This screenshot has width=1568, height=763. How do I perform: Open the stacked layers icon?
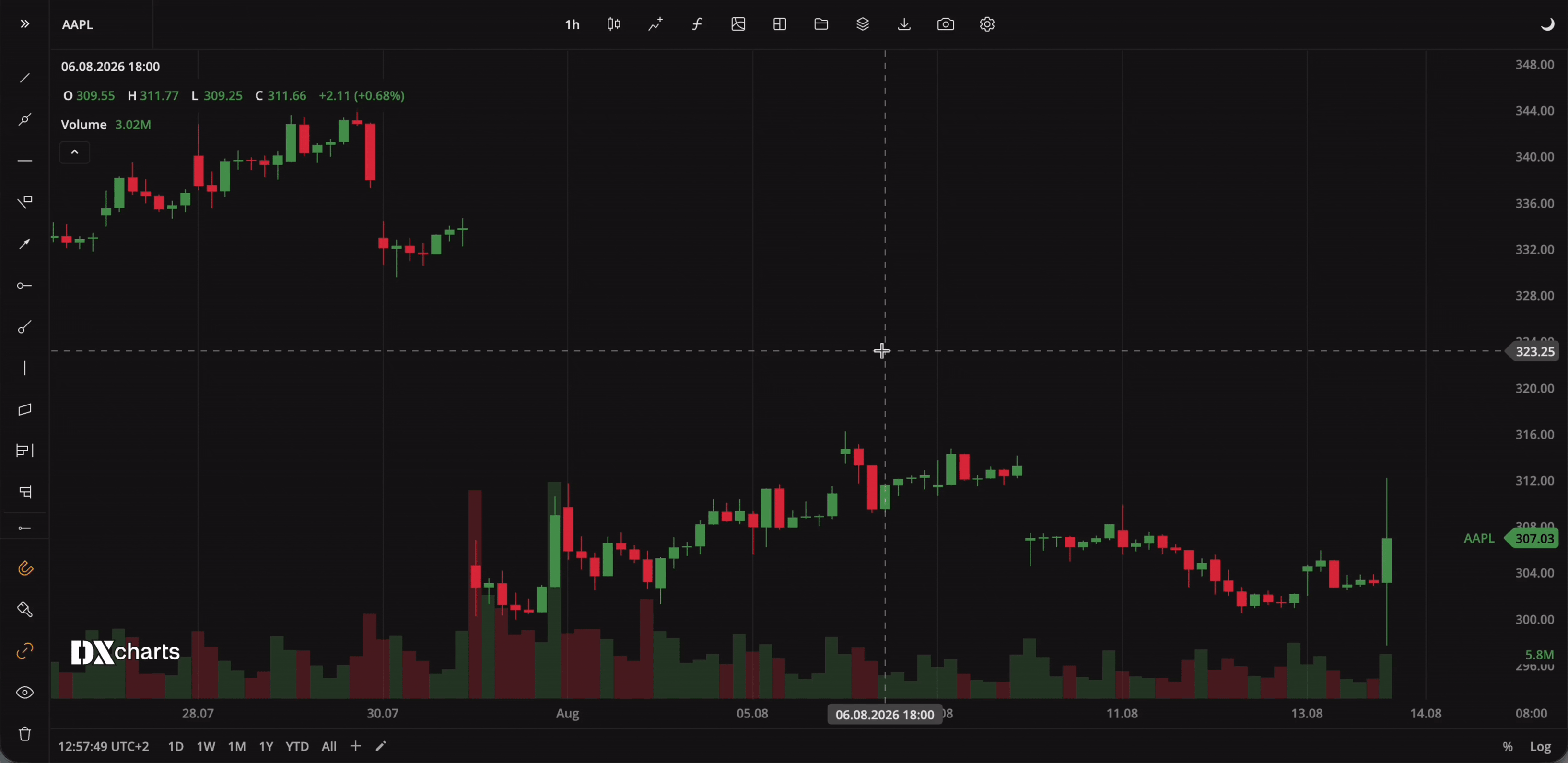tap(863, 24)
